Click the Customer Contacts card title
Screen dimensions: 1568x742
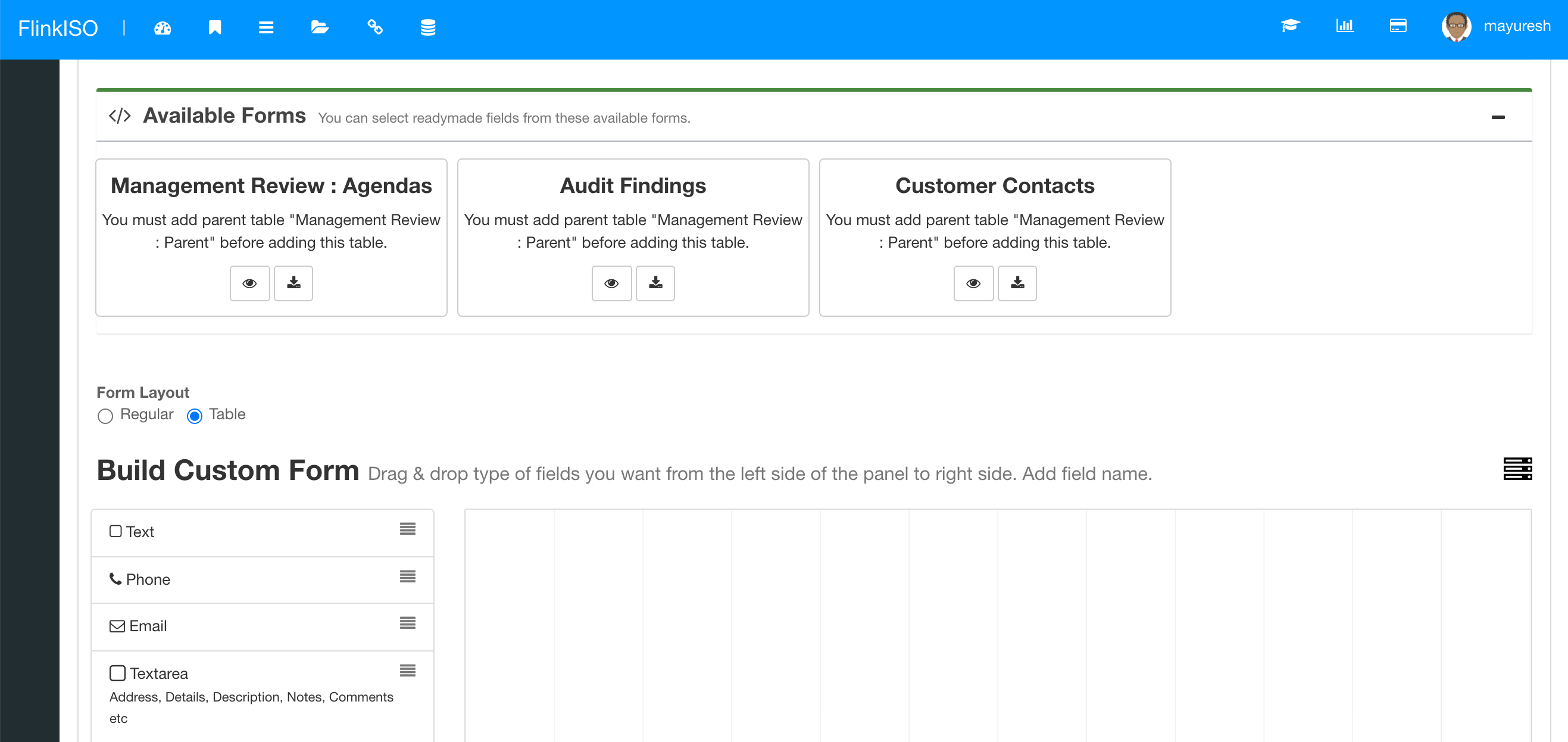point(994,185)
